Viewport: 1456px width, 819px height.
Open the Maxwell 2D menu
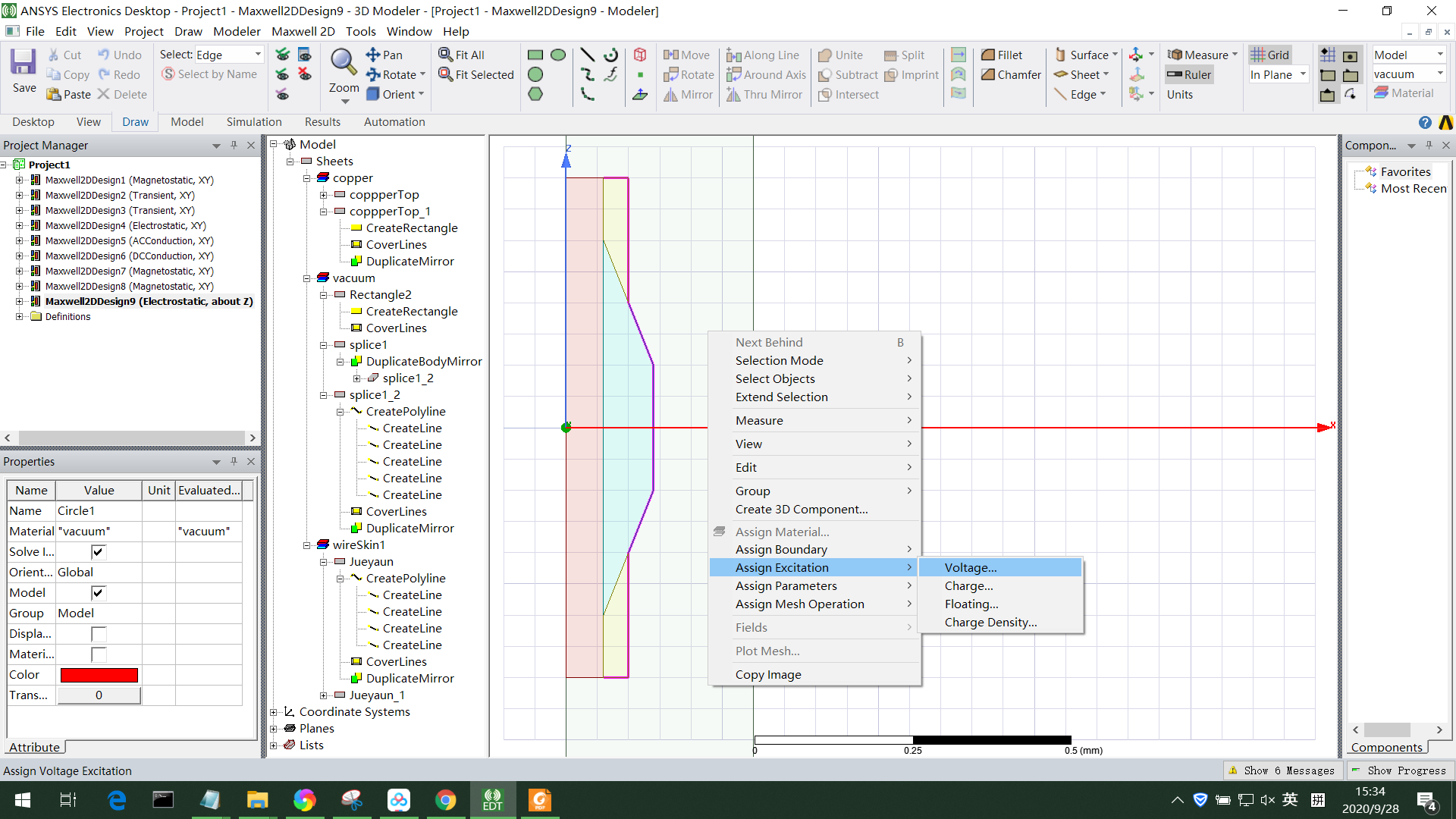303,31
